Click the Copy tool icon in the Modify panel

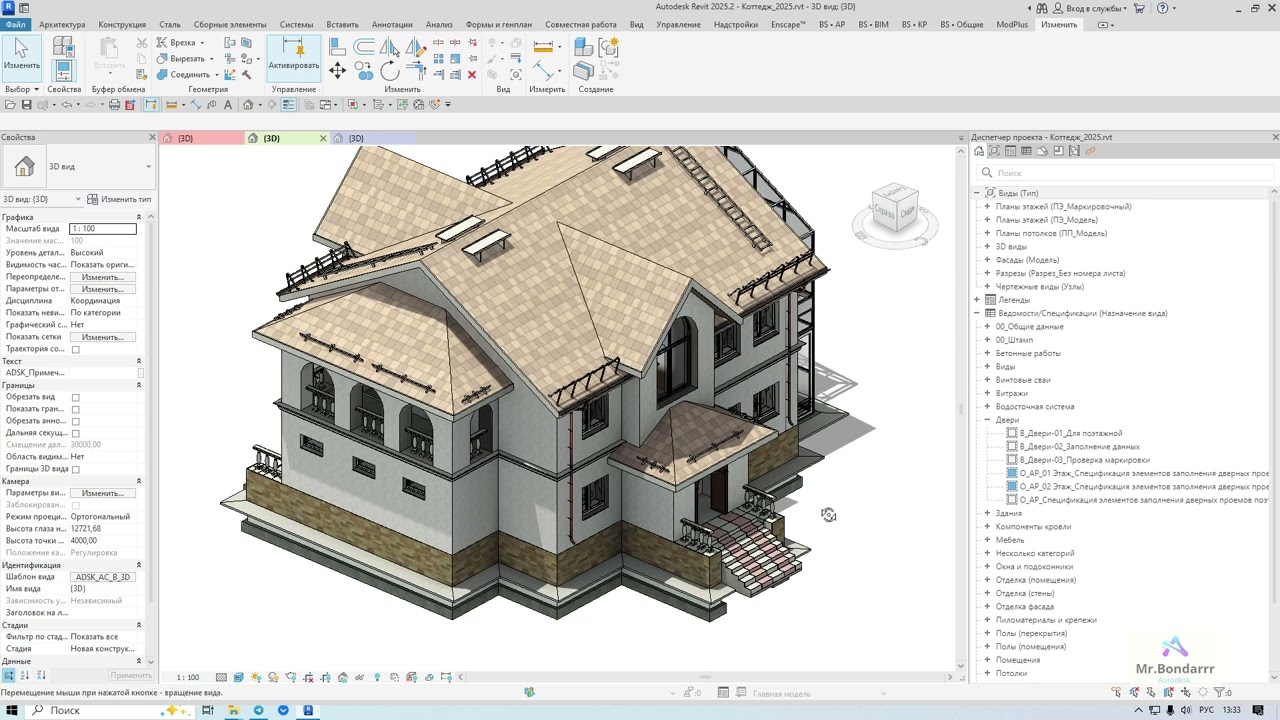pyautogui.click(x=364, y=70)
